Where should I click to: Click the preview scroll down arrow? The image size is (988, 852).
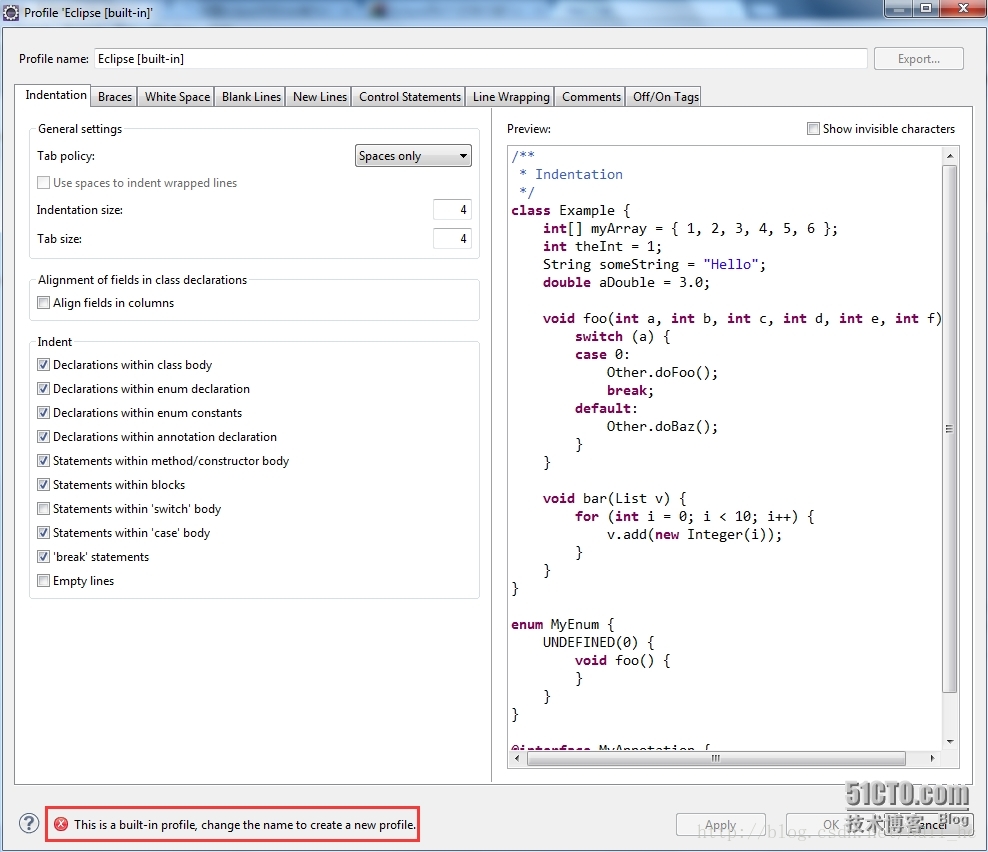(x=950, y=742)
